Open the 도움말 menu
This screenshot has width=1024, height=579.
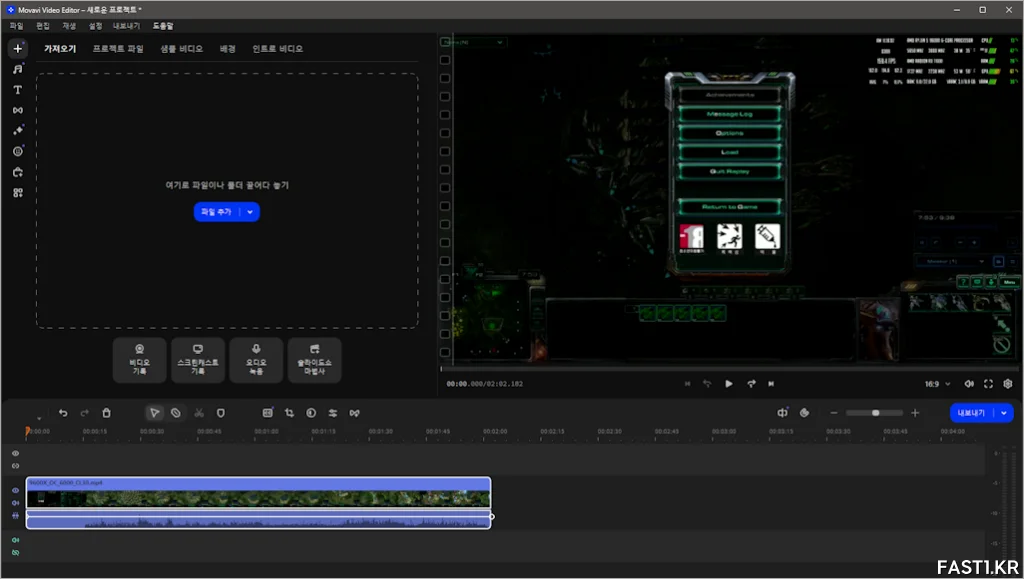163,26
